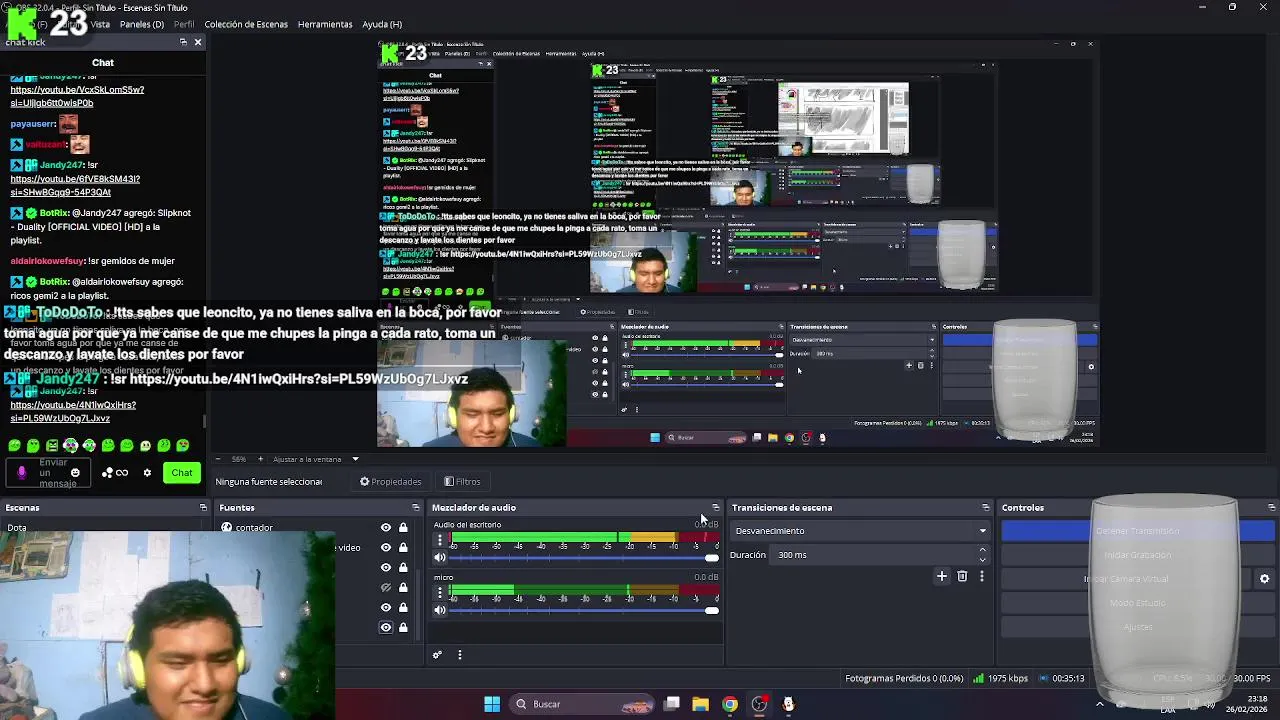The width and height of the screenshot is (1280, 720).
Task: Open audio mixer advanced settings gear
Action: (437, 655)
